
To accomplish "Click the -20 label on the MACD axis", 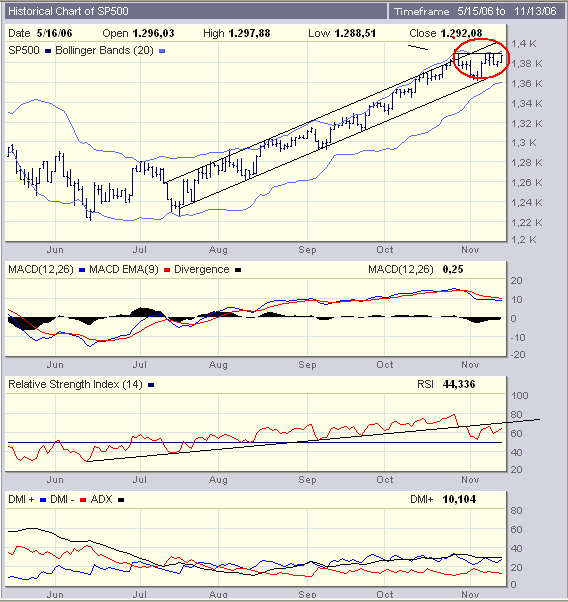I will [x=517, y=355].
